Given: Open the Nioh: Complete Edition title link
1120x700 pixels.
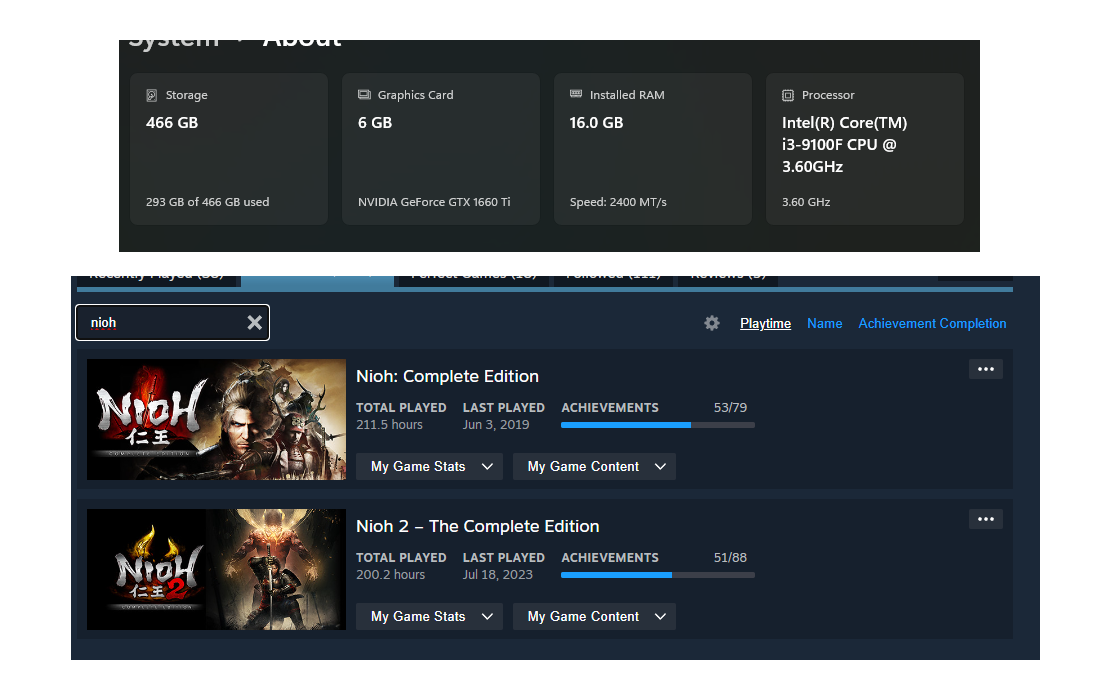Looking at the screenshot, I should point(447,376).
